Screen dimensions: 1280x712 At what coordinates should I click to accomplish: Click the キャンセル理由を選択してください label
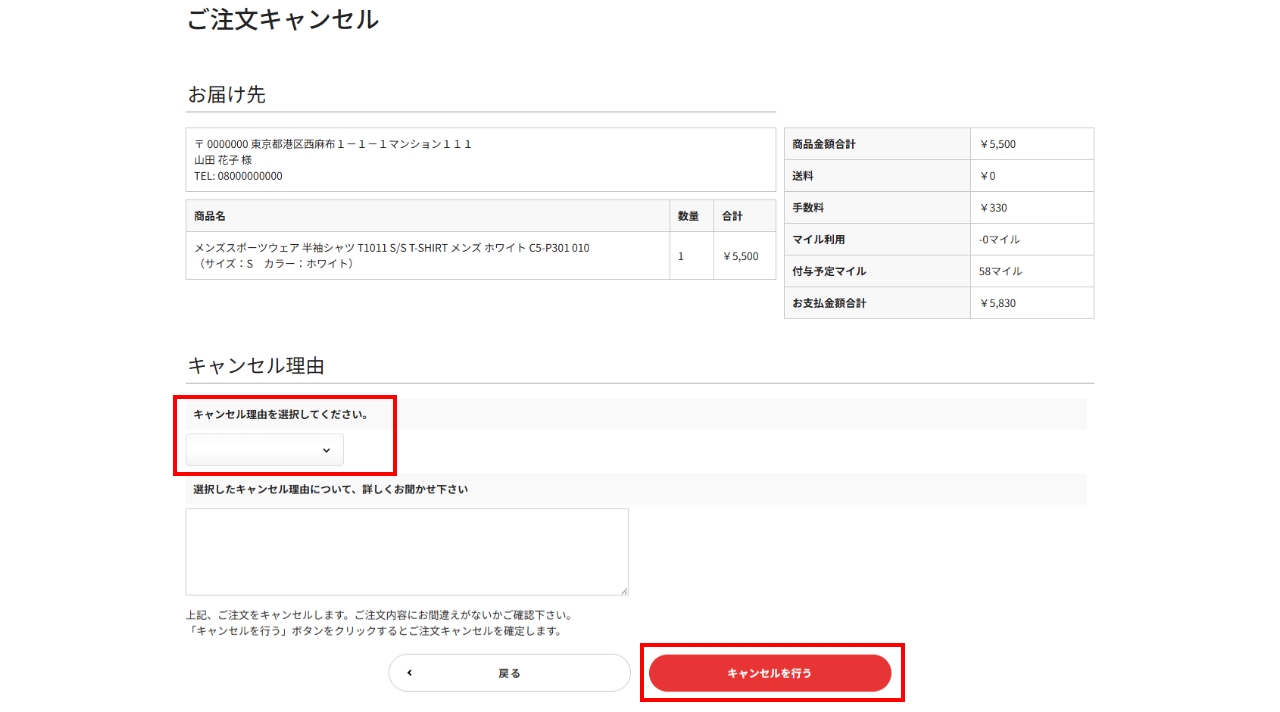click(280, 414)
